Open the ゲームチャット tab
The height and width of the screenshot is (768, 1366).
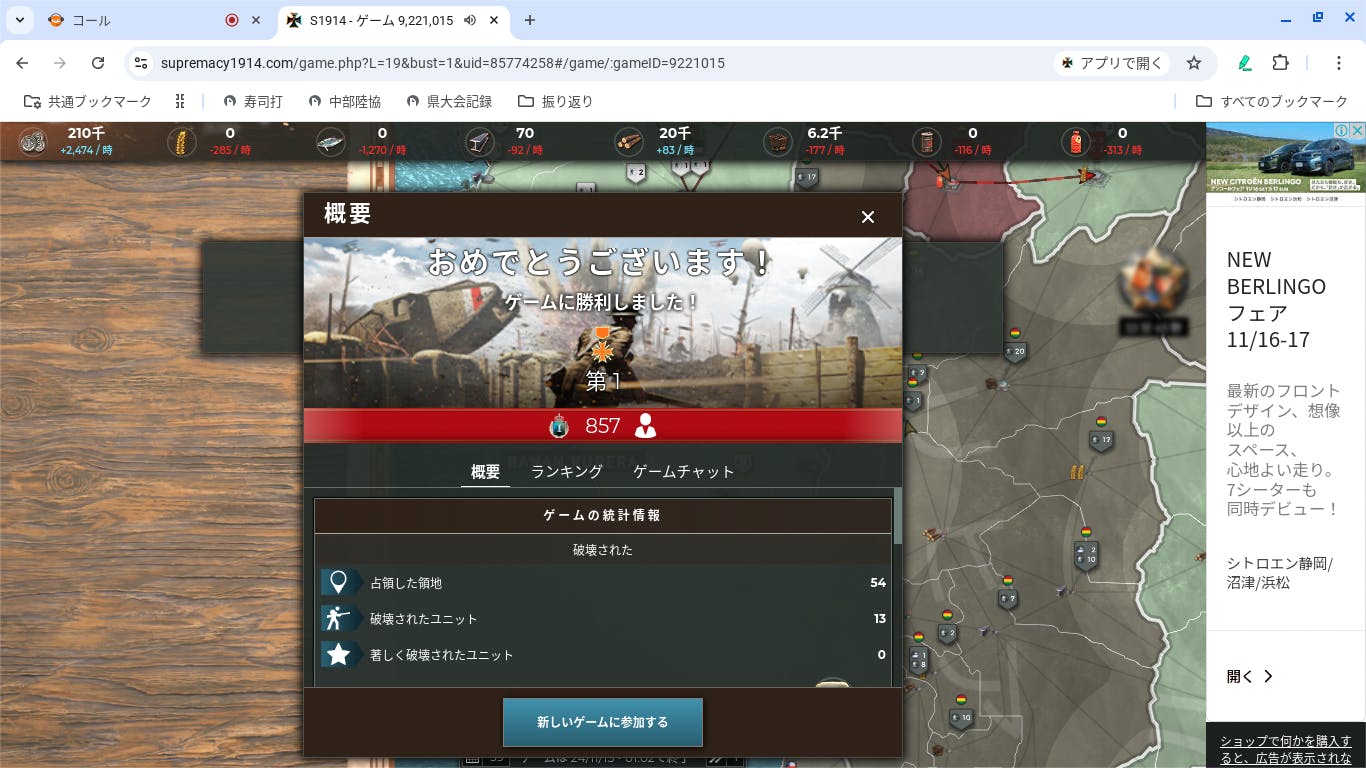coord(683,472)
